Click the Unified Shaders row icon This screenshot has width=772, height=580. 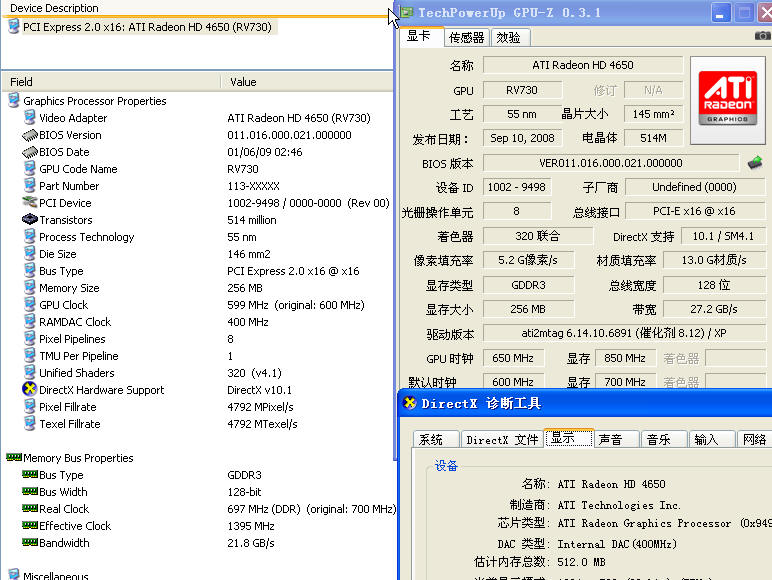30,373
